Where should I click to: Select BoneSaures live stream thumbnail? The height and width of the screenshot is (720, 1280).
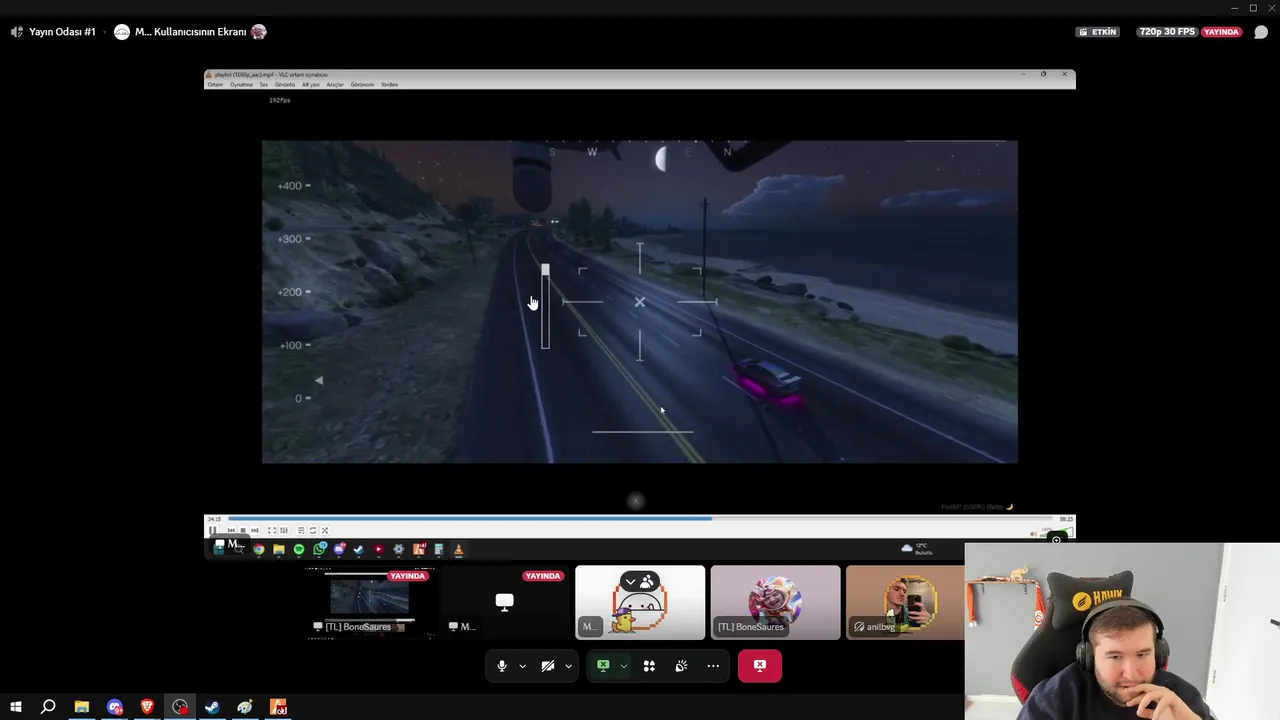pos(369,602)
